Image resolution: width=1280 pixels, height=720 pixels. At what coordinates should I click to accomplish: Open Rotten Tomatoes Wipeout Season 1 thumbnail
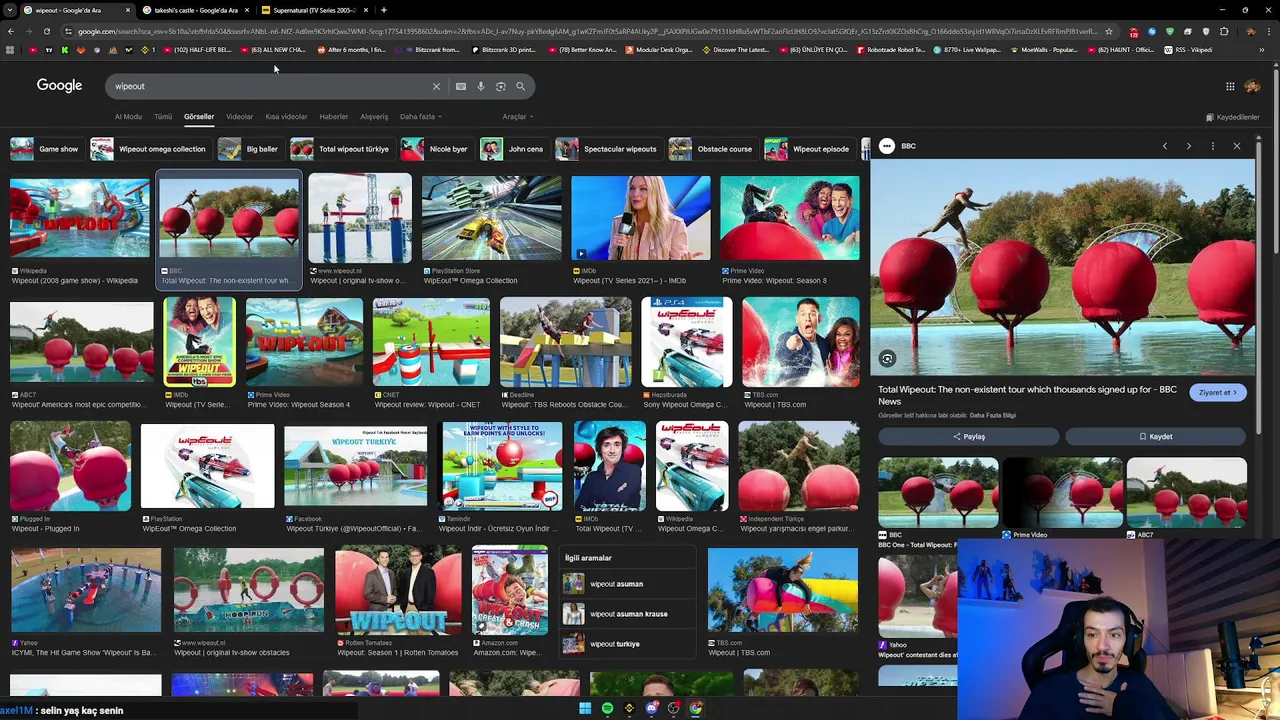pyautogui.click(x=398, y=590)
